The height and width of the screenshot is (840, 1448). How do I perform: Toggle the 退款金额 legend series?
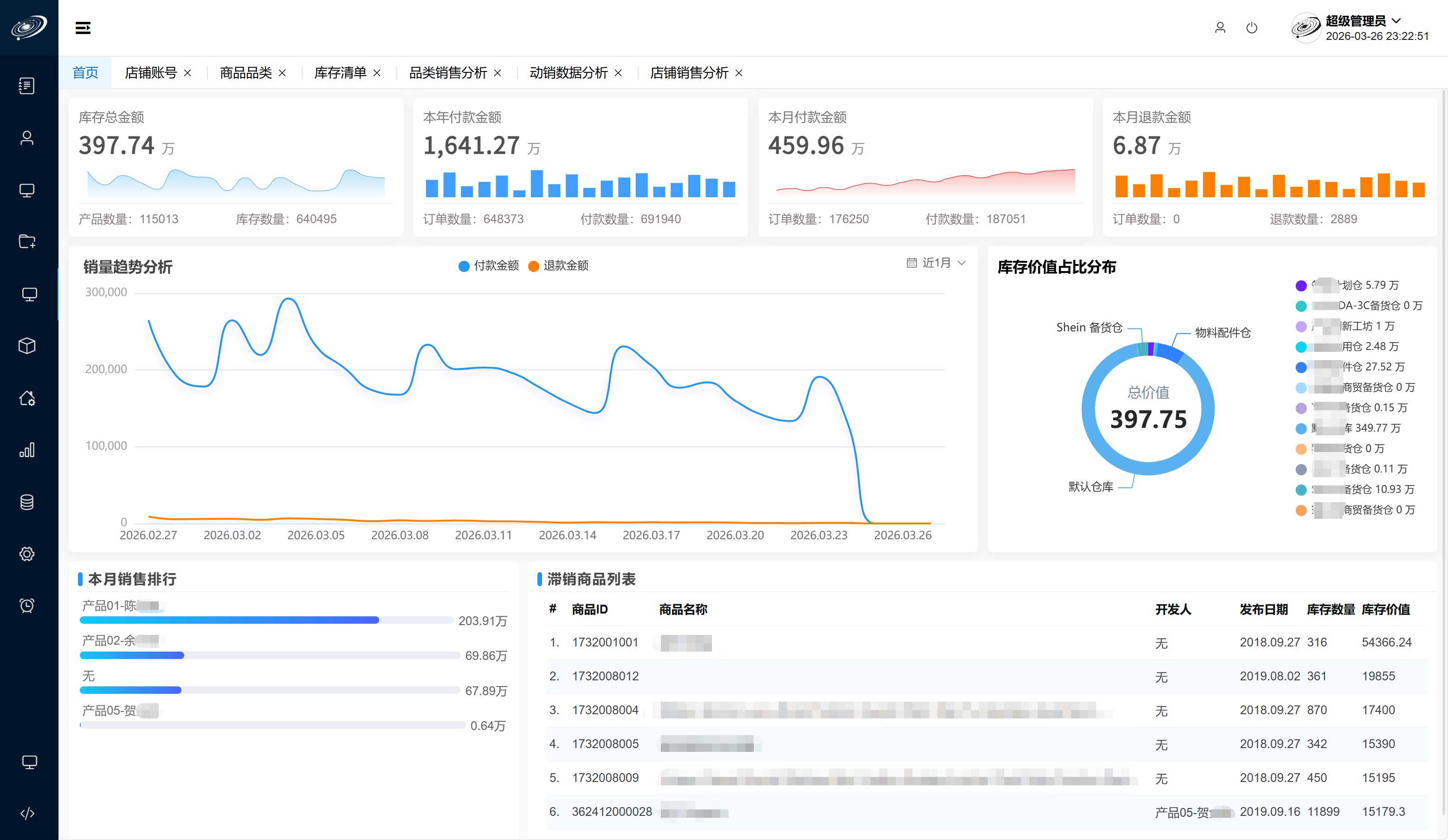click(x=558, y=265)
